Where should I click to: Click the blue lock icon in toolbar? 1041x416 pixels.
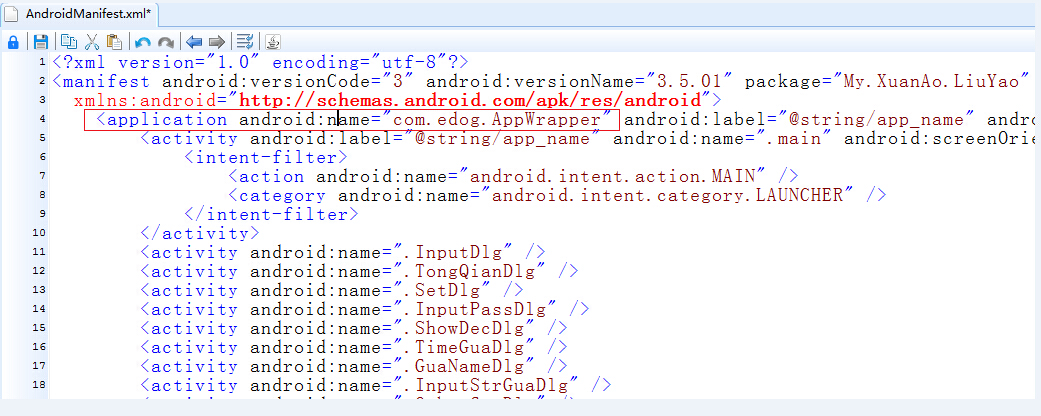(x=13, y=42)
